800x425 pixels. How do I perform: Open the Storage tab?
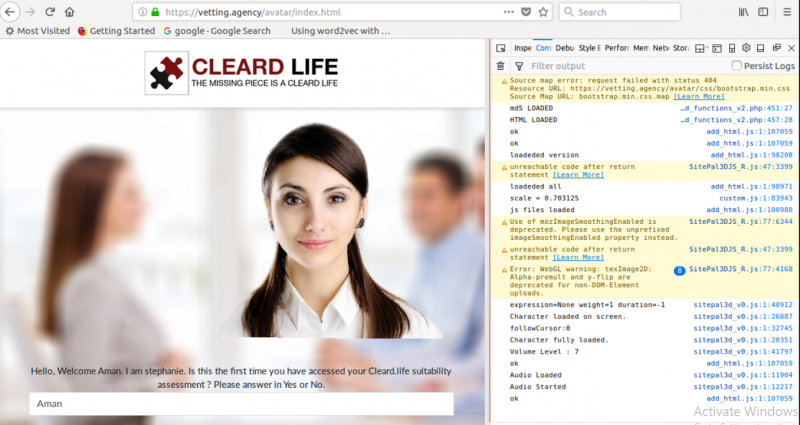[681, 48]
